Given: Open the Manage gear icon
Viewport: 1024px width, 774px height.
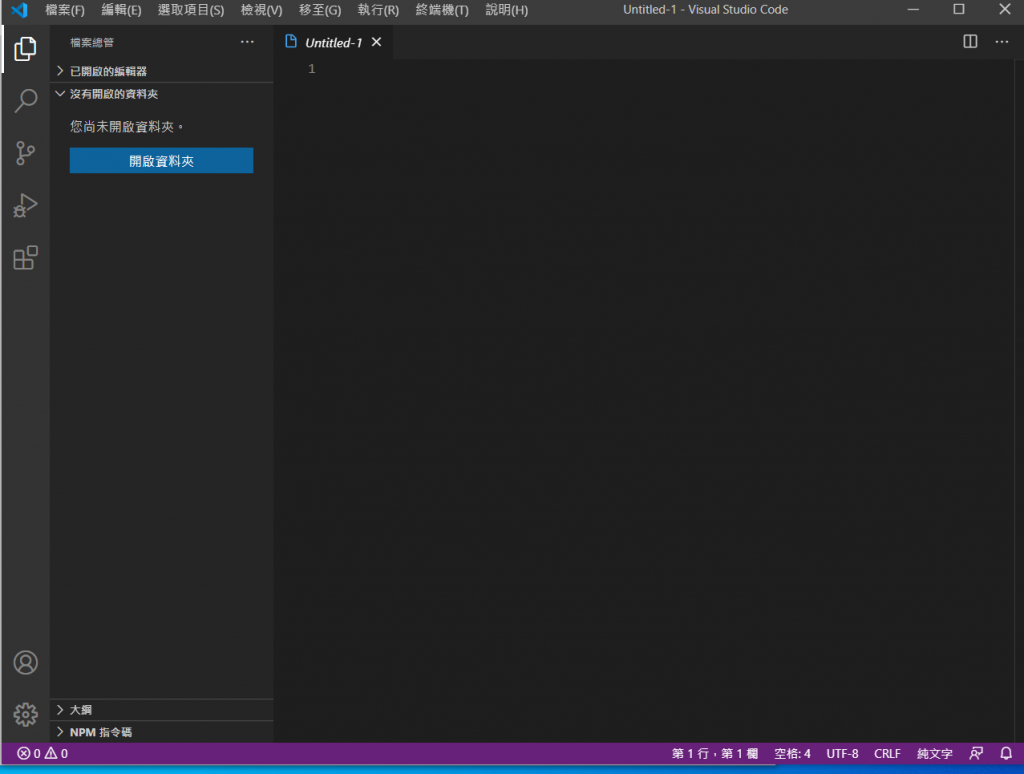Looking at the screenshot, I should point(25,714).
